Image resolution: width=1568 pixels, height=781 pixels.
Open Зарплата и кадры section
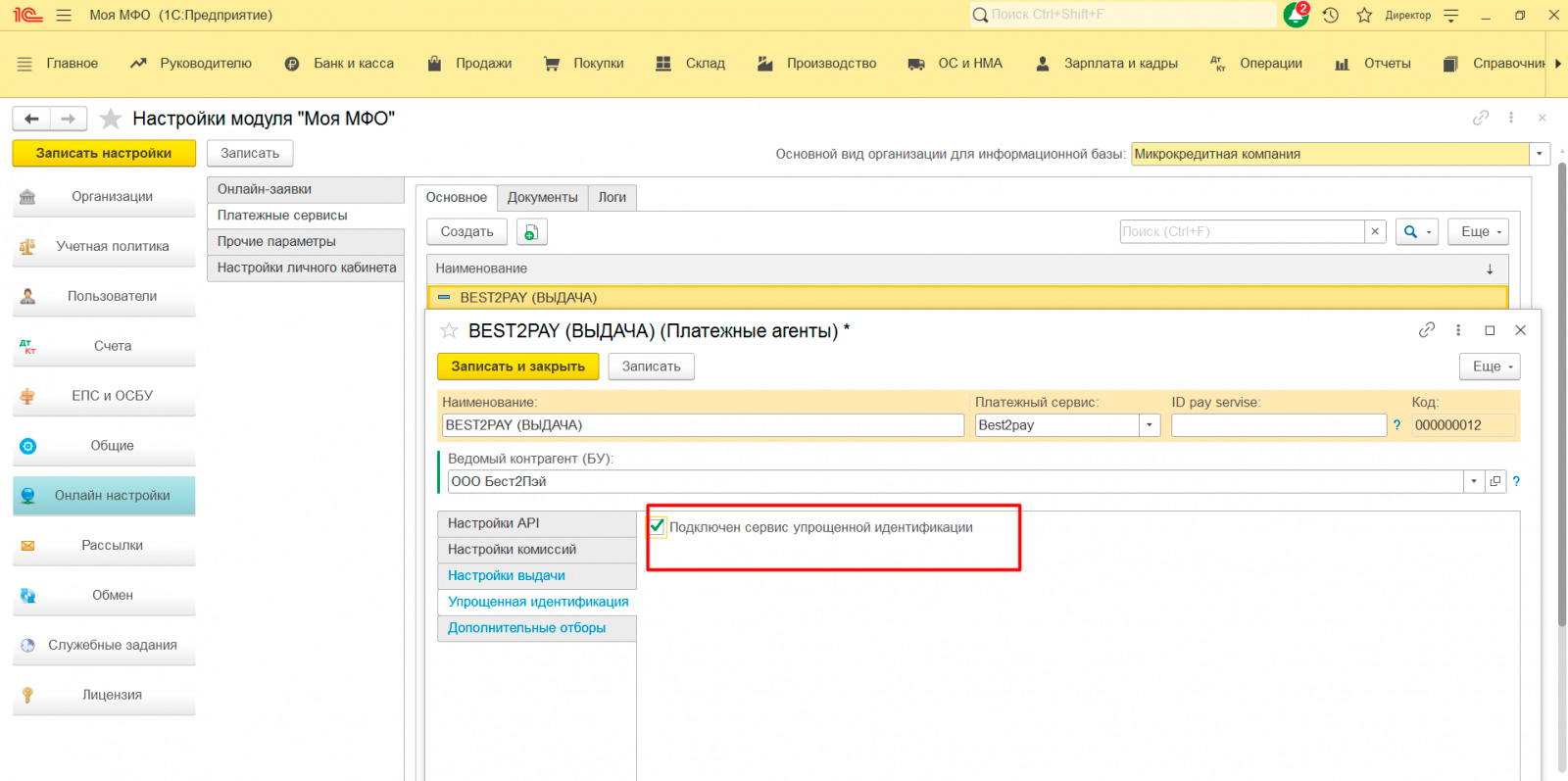point(1108,64)
